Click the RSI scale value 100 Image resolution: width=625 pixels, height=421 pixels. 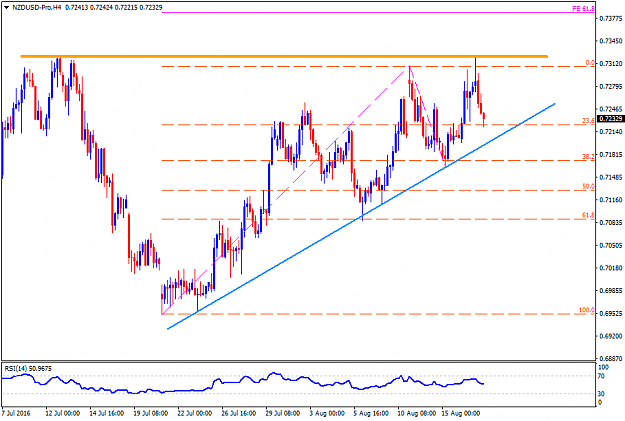(x=603, y=368)
